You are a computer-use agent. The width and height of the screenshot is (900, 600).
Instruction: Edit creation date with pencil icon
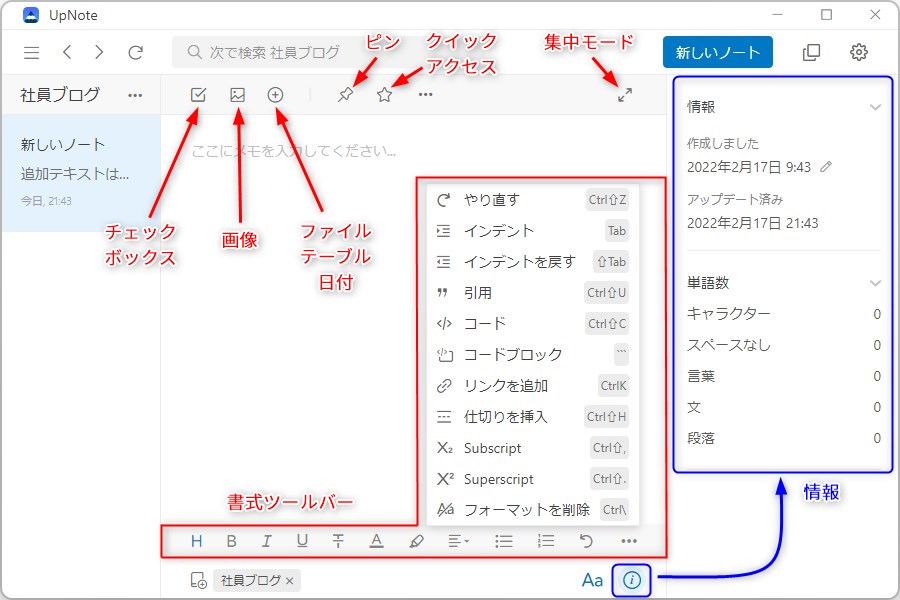click(826, 167)
